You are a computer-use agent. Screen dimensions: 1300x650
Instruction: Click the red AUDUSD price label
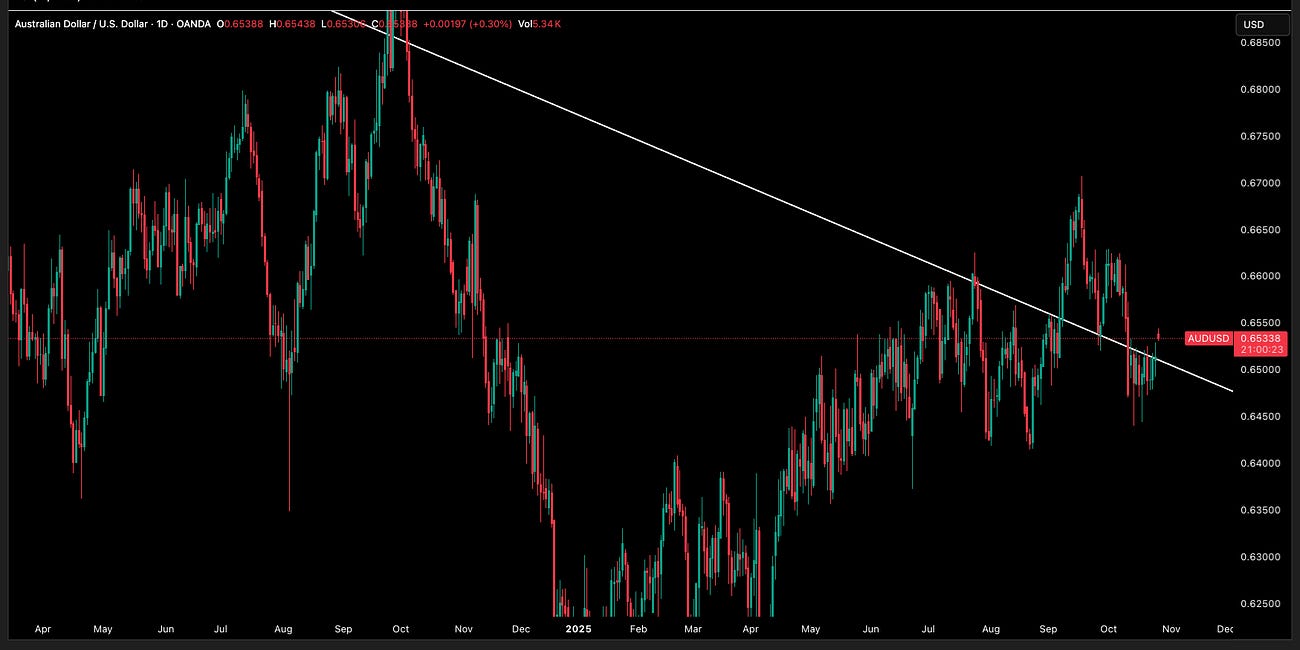(x=1208, y=339)
